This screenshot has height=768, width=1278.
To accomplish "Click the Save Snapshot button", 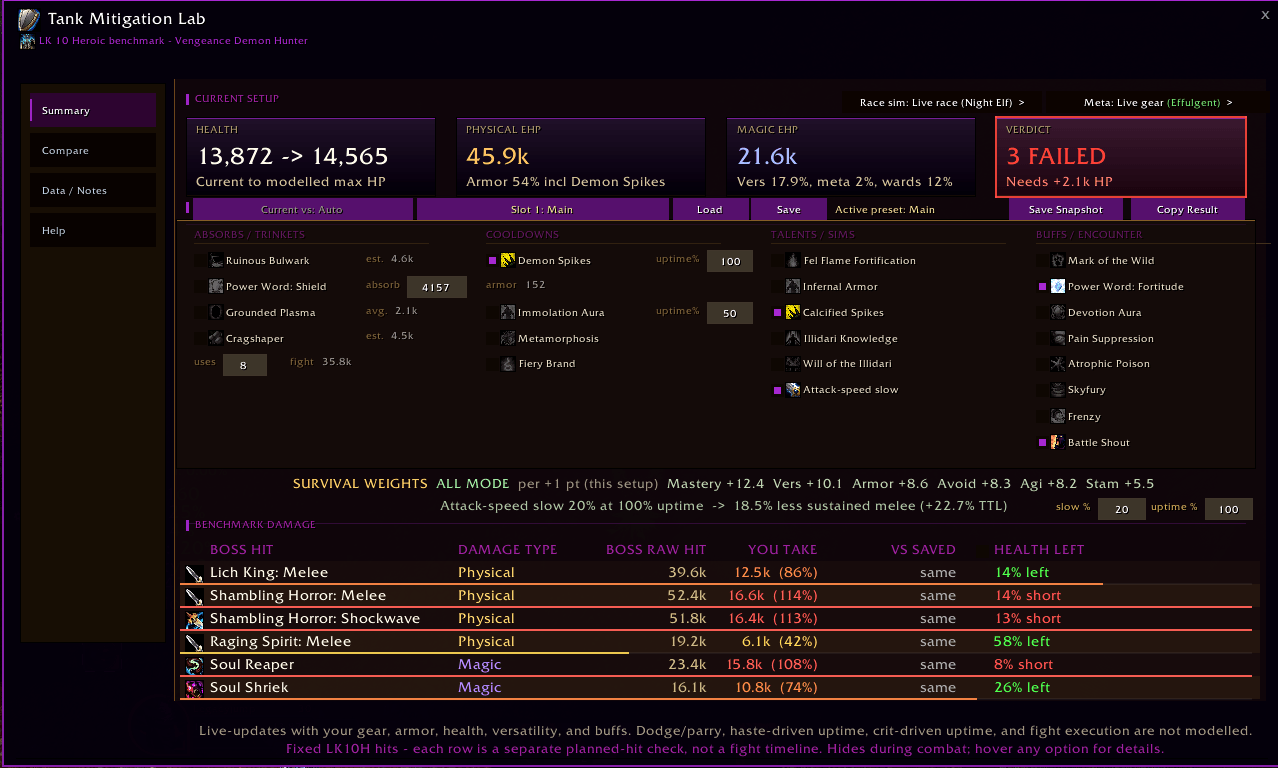I will pyautogui.click(x=1066, y=209).
